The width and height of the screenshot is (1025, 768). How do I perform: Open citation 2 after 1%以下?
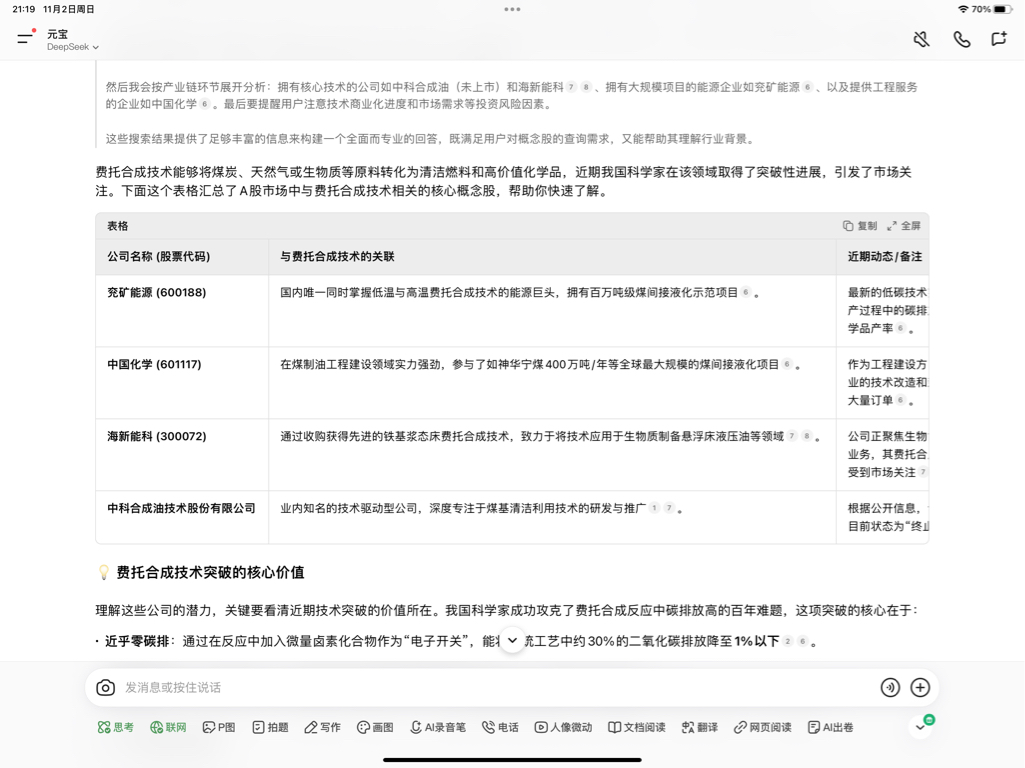(x=788, y=641)
